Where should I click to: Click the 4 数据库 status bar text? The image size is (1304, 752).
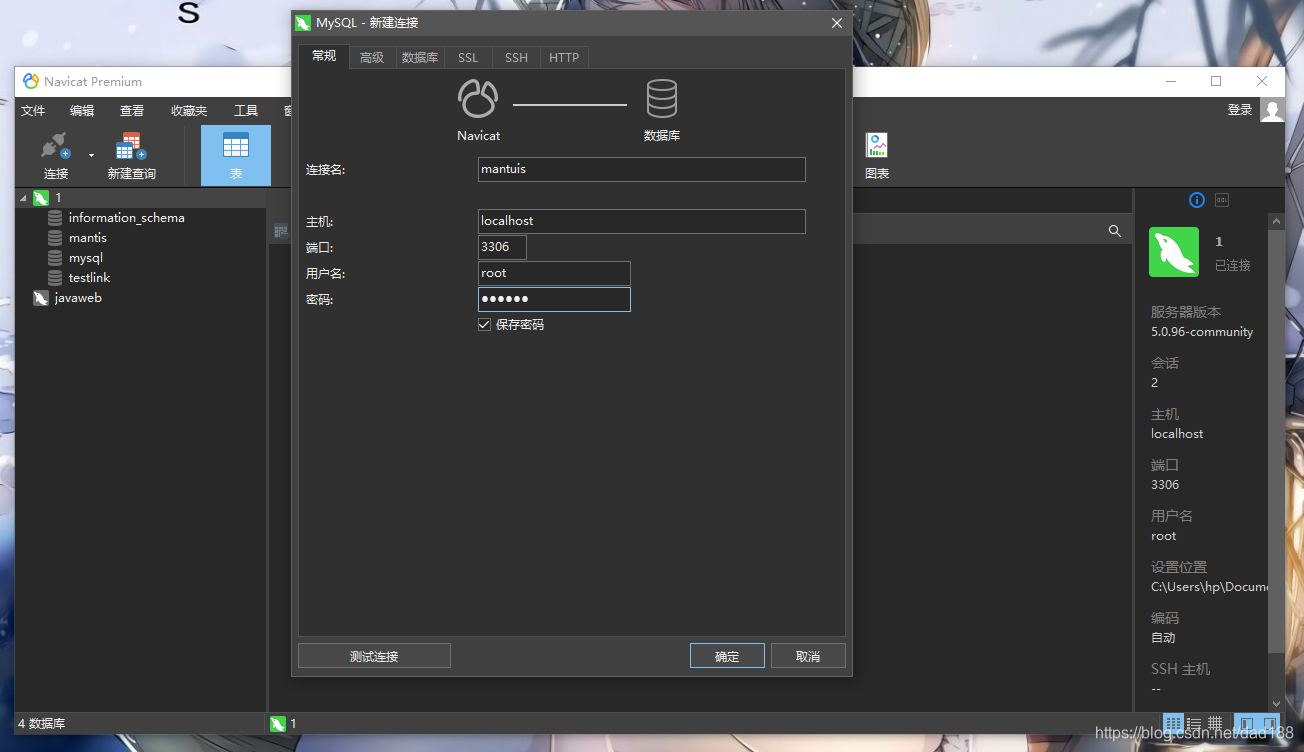(x=41, y=723)
